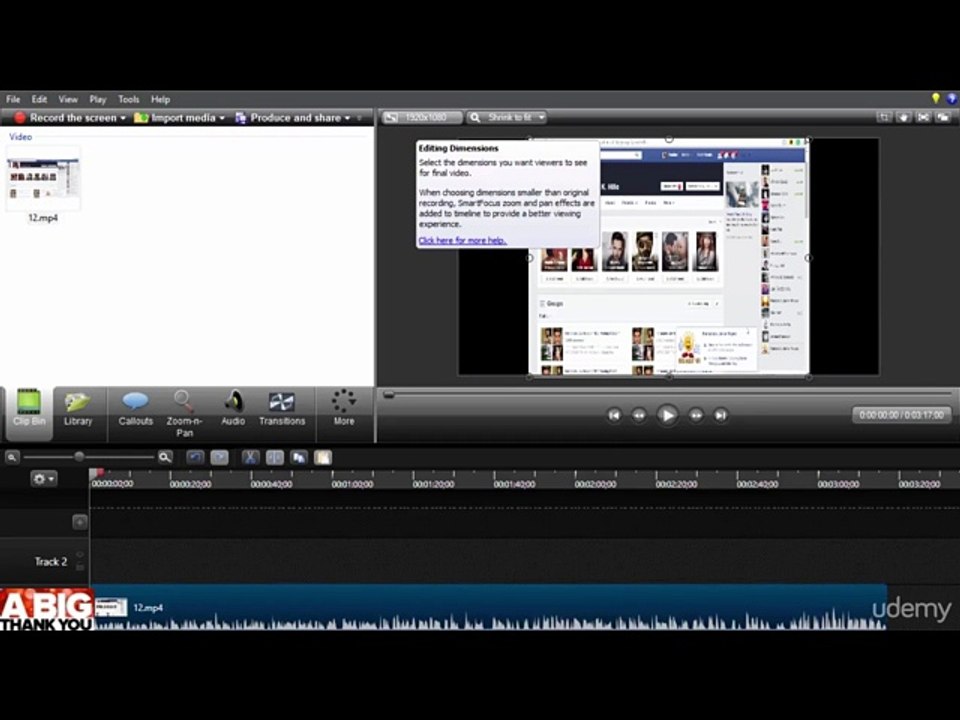This screenshot has width=960, height=720.
Task: Open the Help menu
Action: [160, 99]
